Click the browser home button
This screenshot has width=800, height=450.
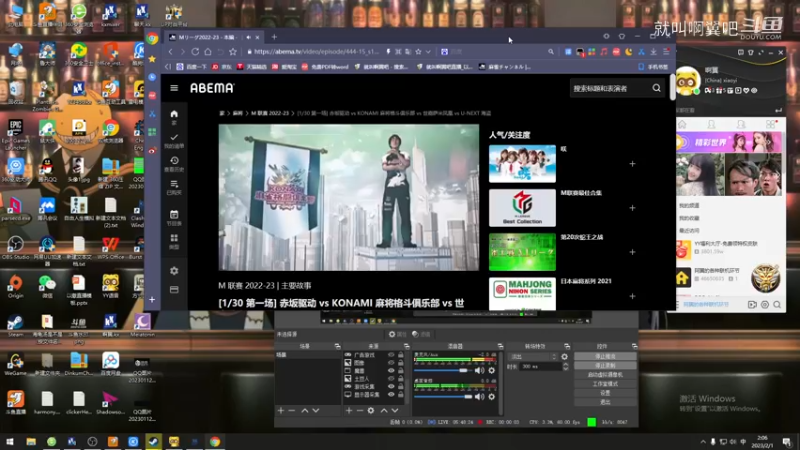pos(208,52)
